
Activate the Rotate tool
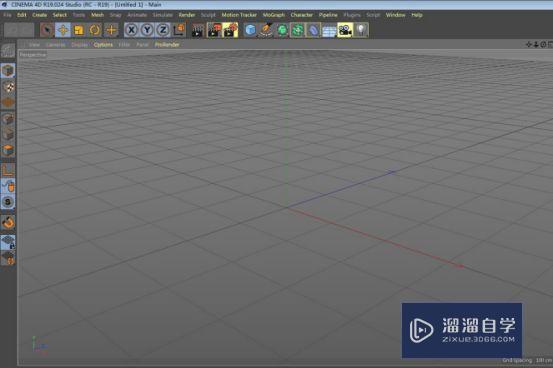(x=95, y=30)
